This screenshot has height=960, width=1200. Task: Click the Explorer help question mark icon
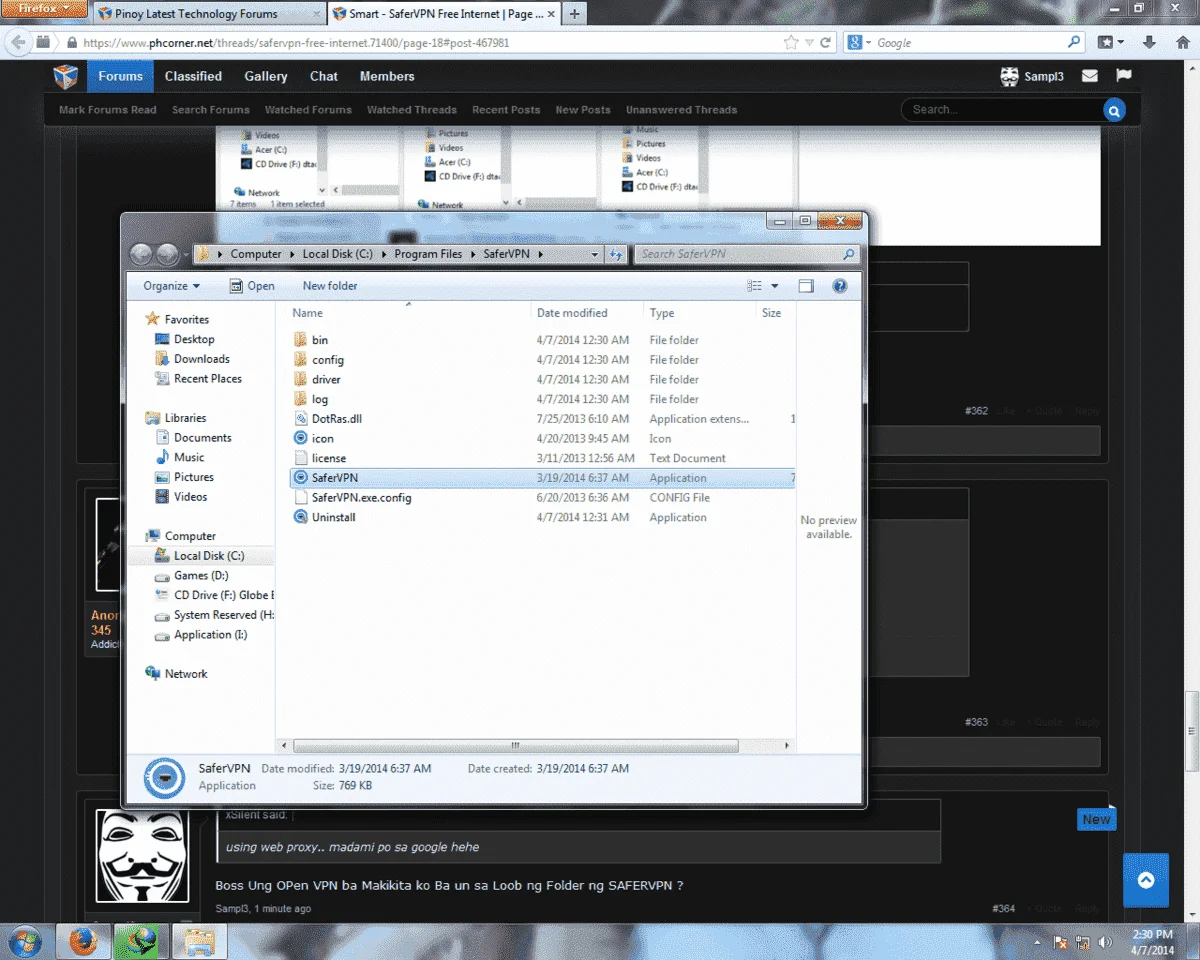point(840,286)
